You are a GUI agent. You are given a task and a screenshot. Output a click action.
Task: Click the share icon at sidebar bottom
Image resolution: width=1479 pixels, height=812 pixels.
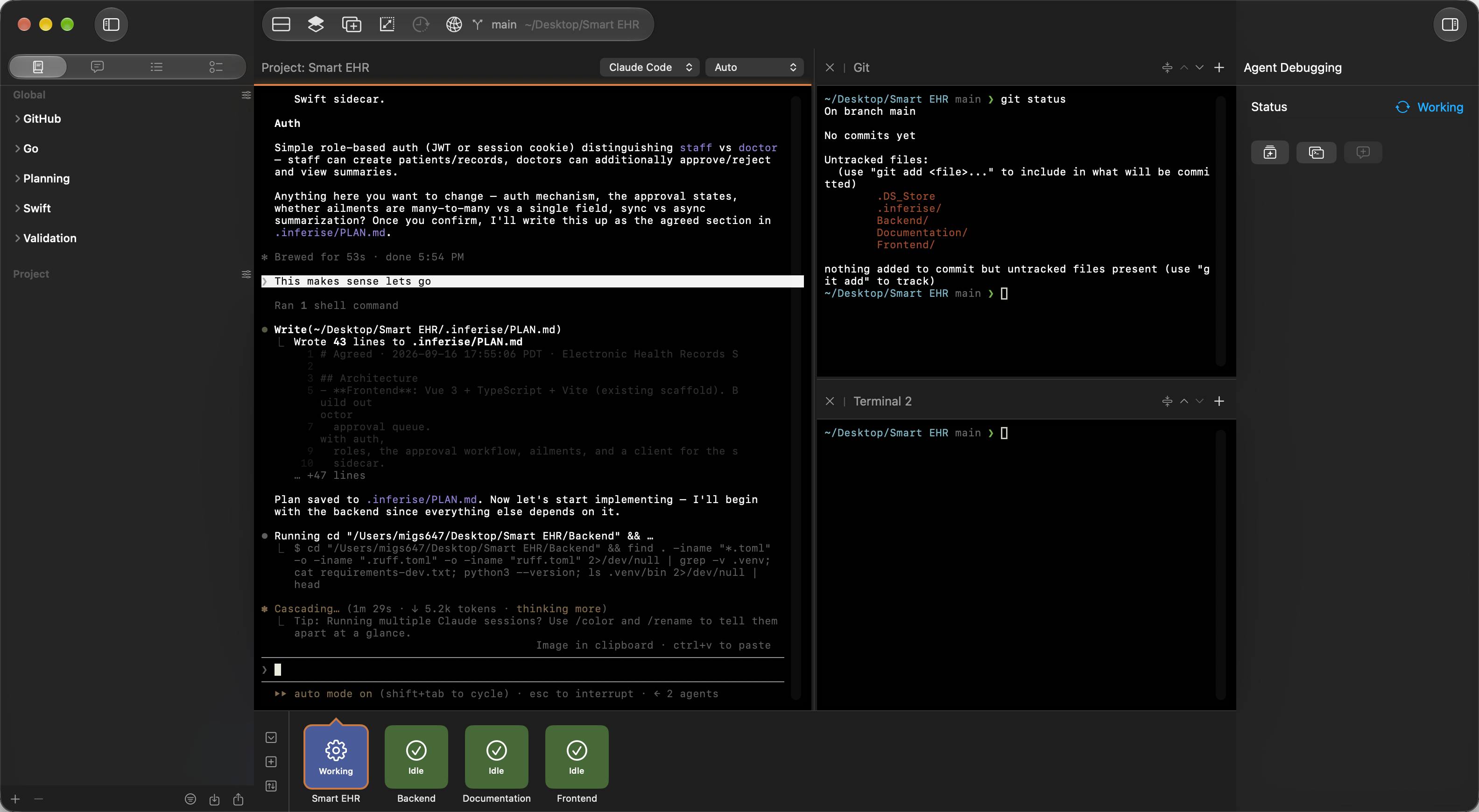click(x=238, y=799)
